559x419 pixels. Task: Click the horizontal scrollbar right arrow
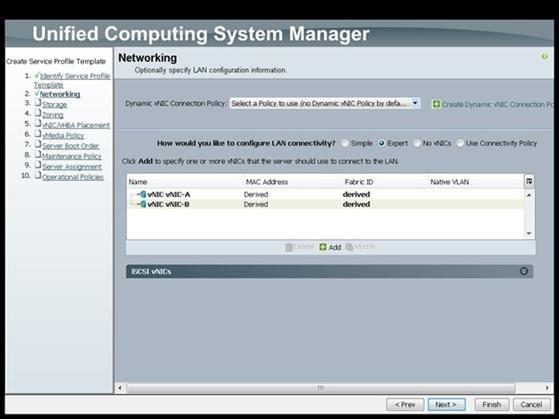click(547, 388)
